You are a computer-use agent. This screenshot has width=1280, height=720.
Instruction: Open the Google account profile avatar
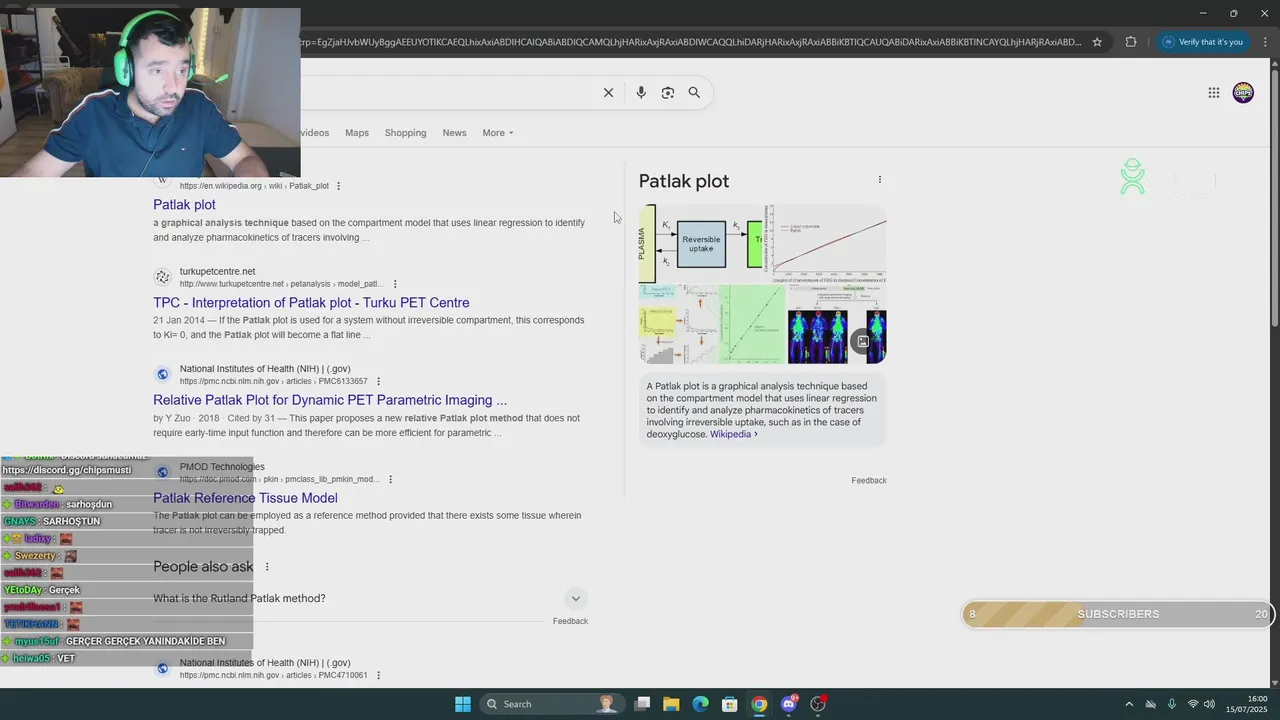[1243, 93]
